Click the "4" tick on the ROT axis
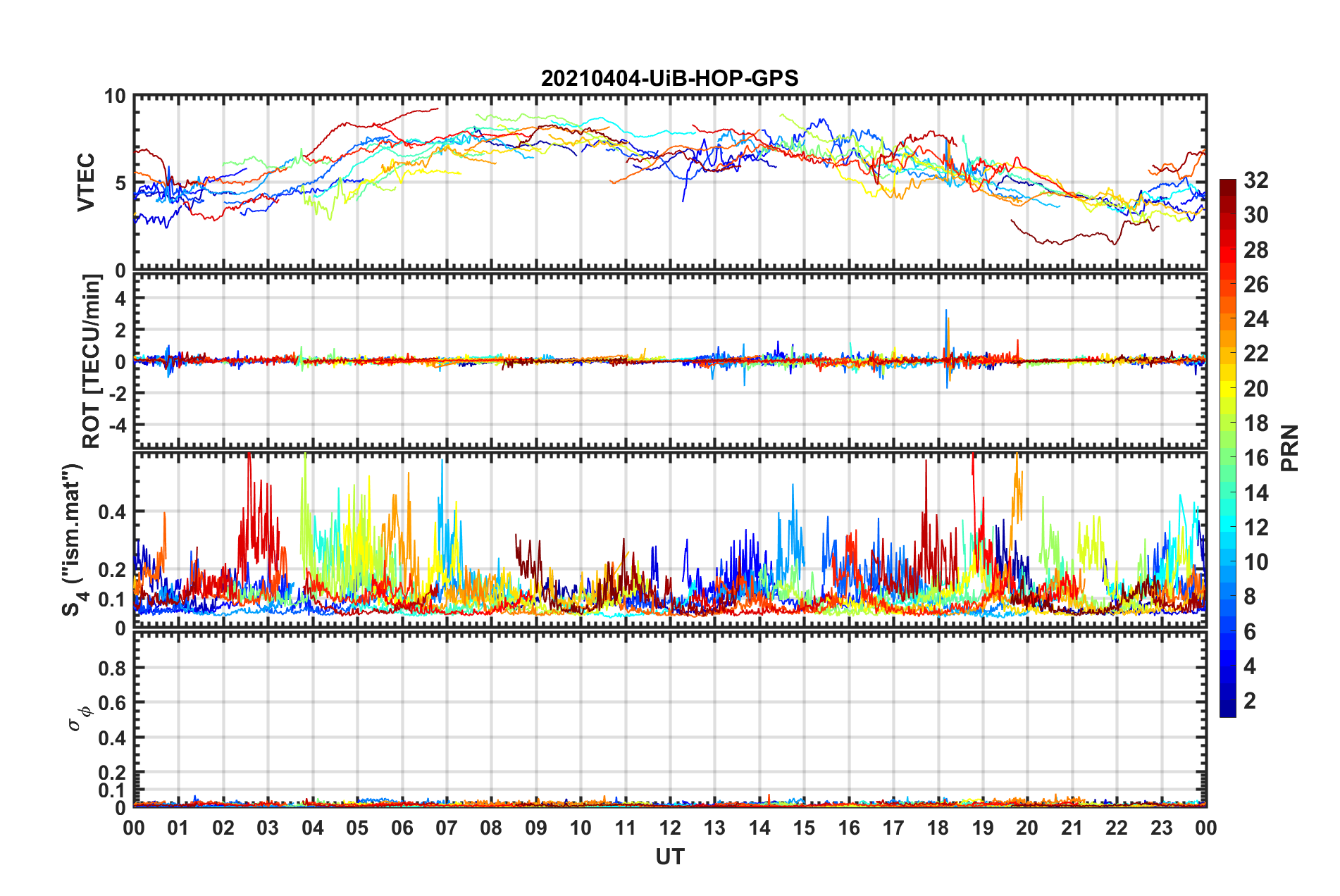Viewport: 1340px width, 896px height. click(120, 299)
